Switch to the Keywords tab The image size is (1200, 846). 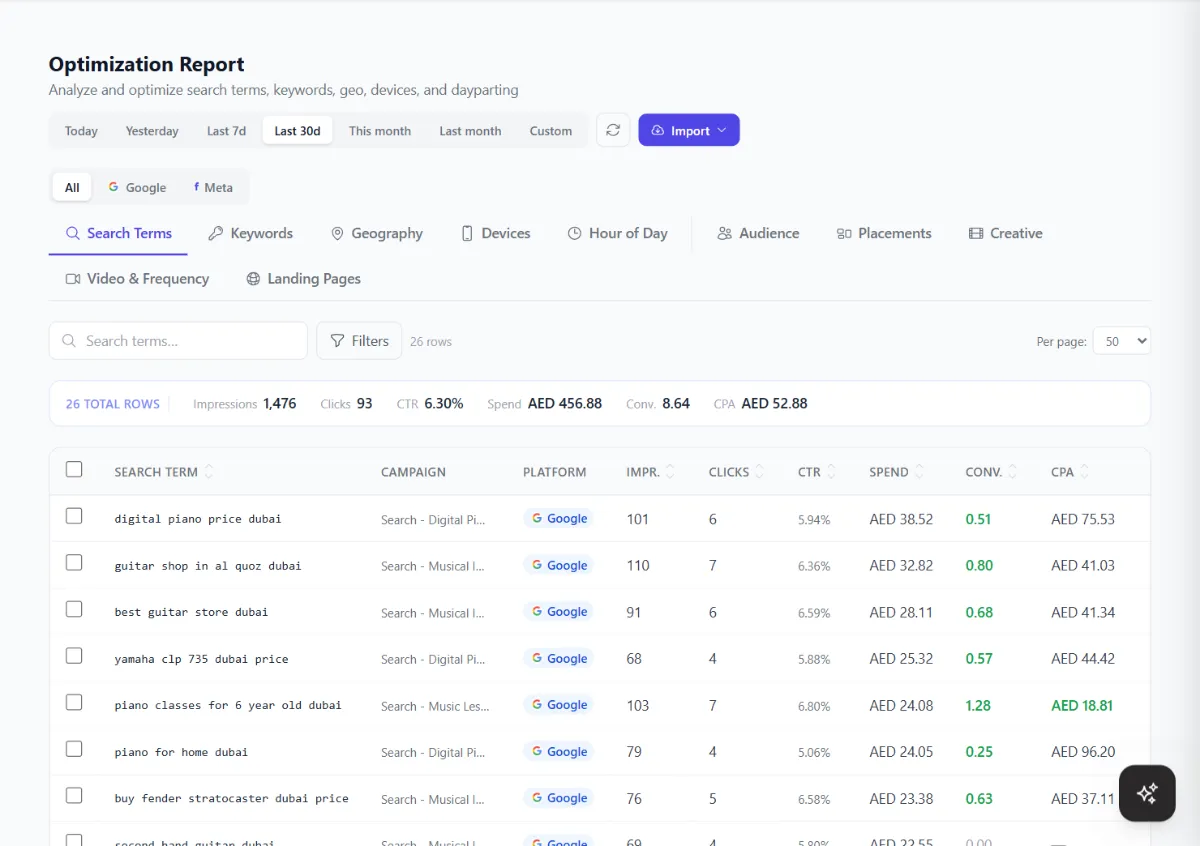[x=250, y=233]
